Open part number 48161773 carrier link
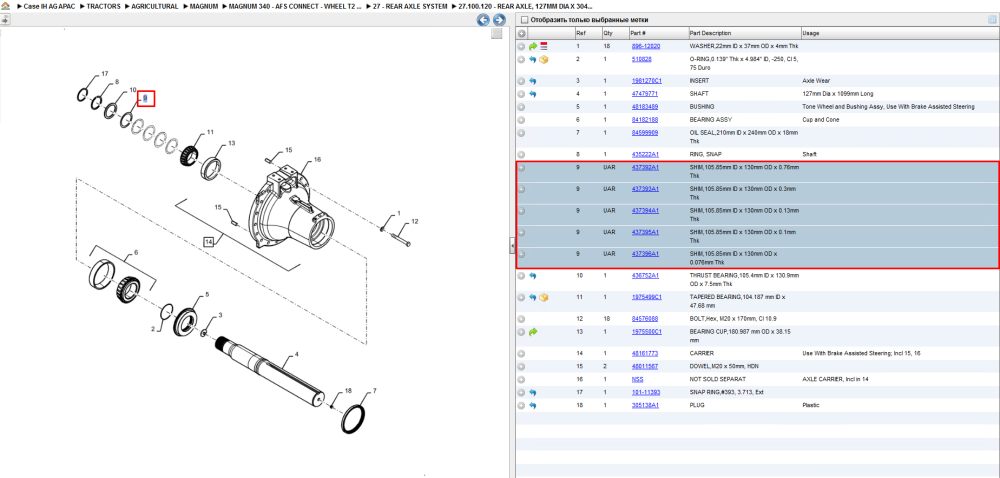 [x=644, y=353]
